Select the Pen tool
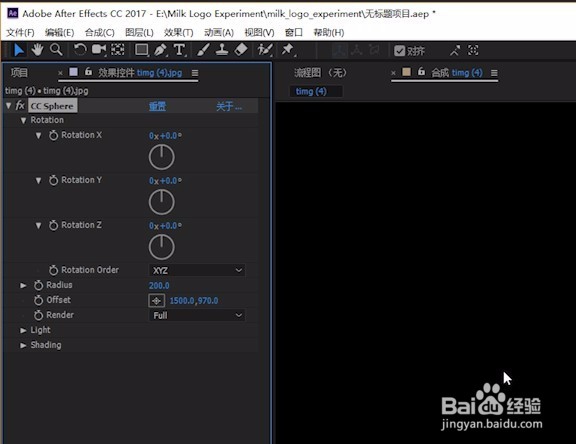576x444 pixels. (161, 50)
